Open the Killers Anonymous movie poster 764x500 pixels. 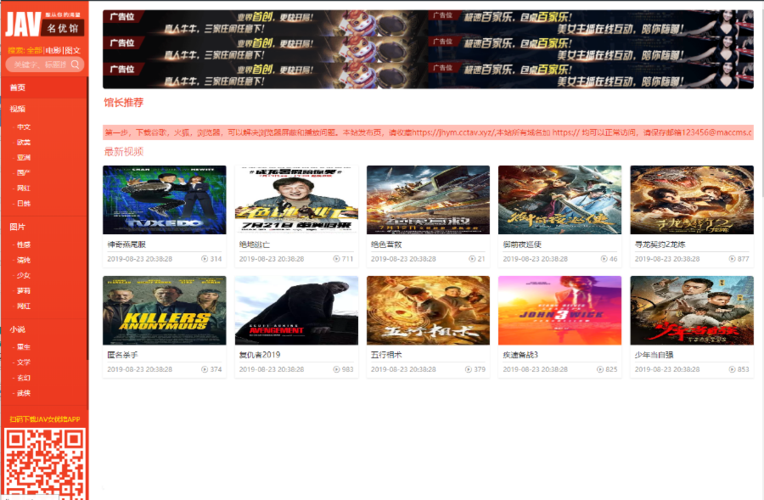164,310
